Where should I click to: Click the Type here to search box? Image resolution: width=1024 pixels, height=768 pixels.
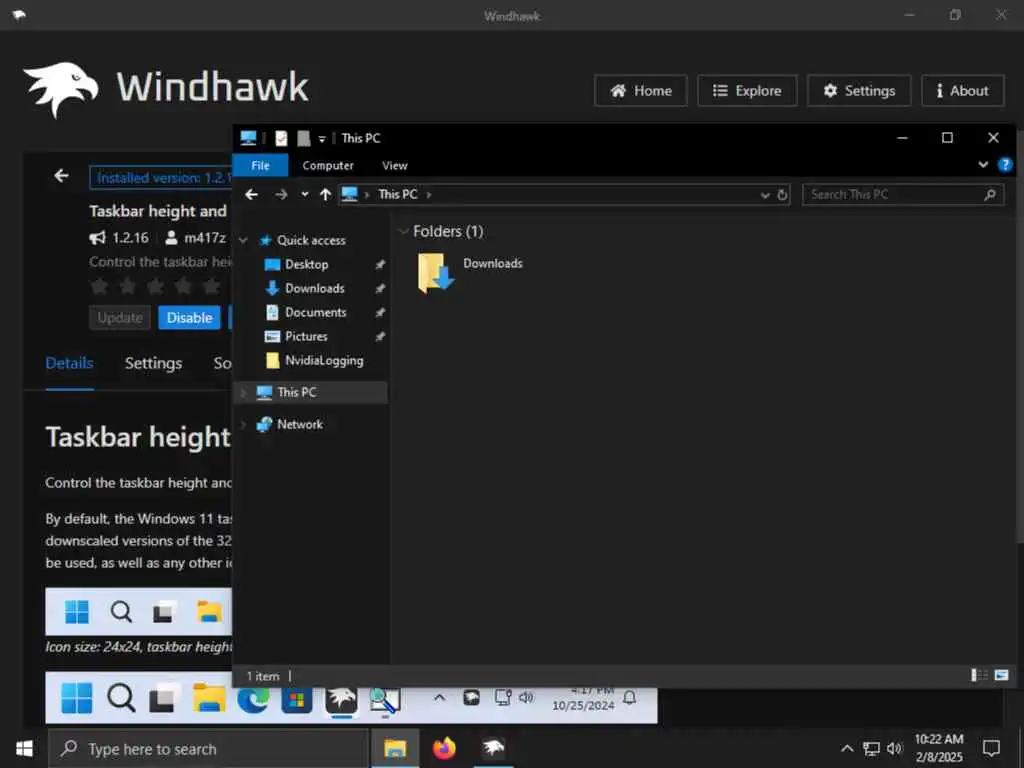pos(209,749)
